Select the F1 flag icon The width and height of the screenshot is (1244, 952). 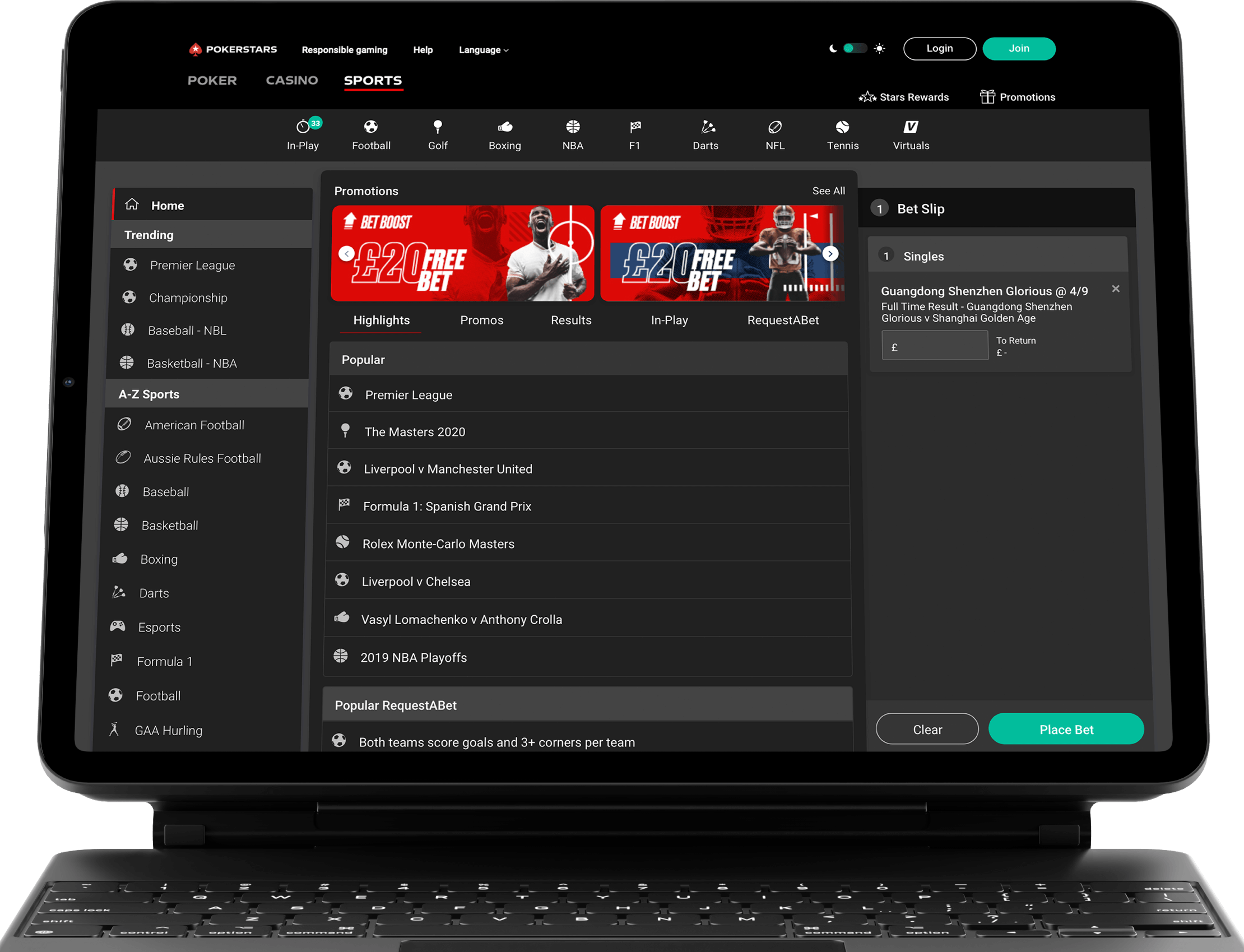click(635, 127)
